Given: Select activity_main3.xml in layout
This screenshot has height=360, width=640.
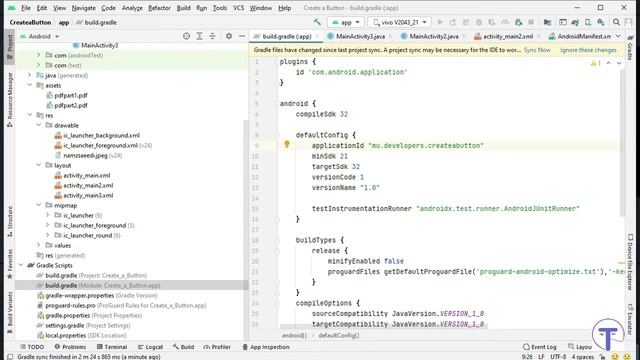Looking at the screenshot, I should tap(88, 195).
